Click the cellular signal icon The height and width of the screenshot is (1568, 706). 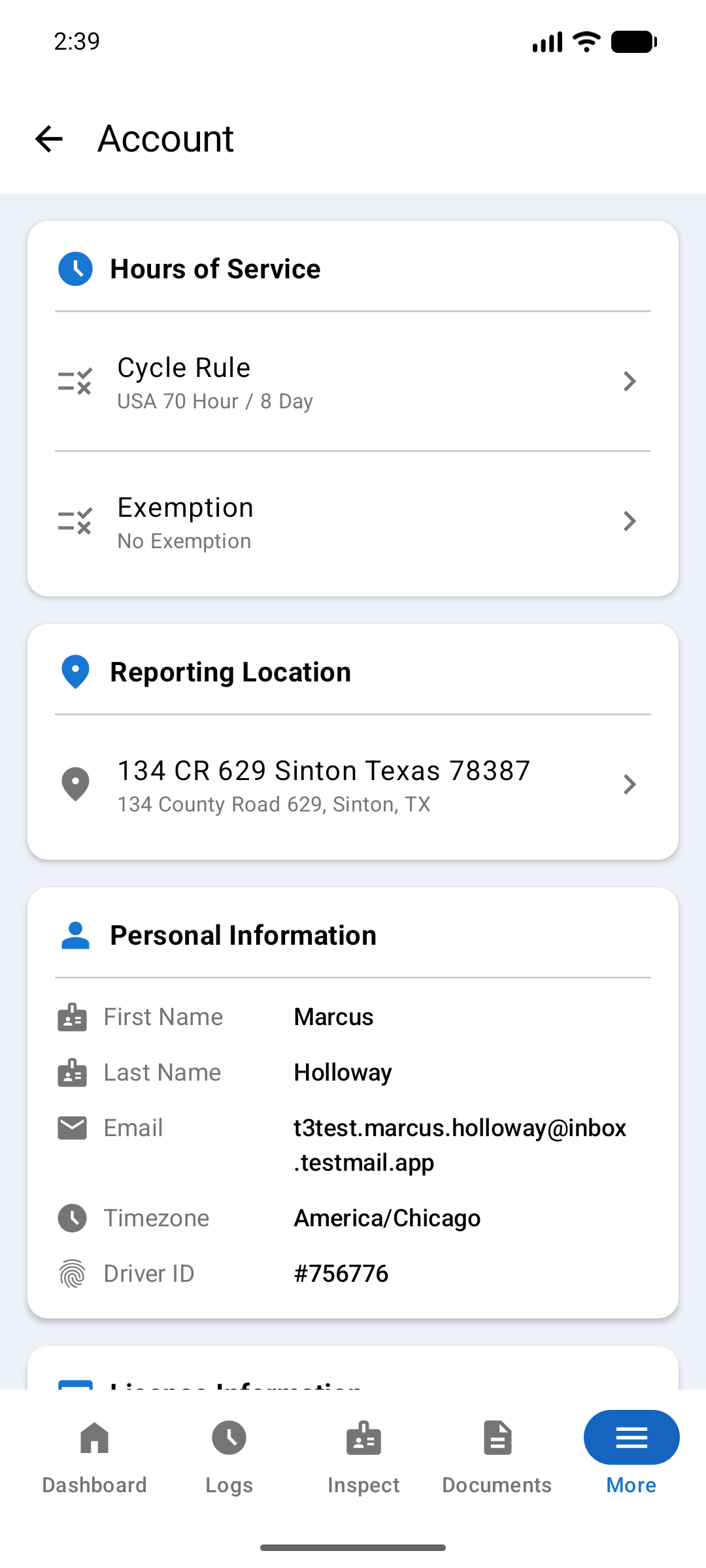point(547,42)
